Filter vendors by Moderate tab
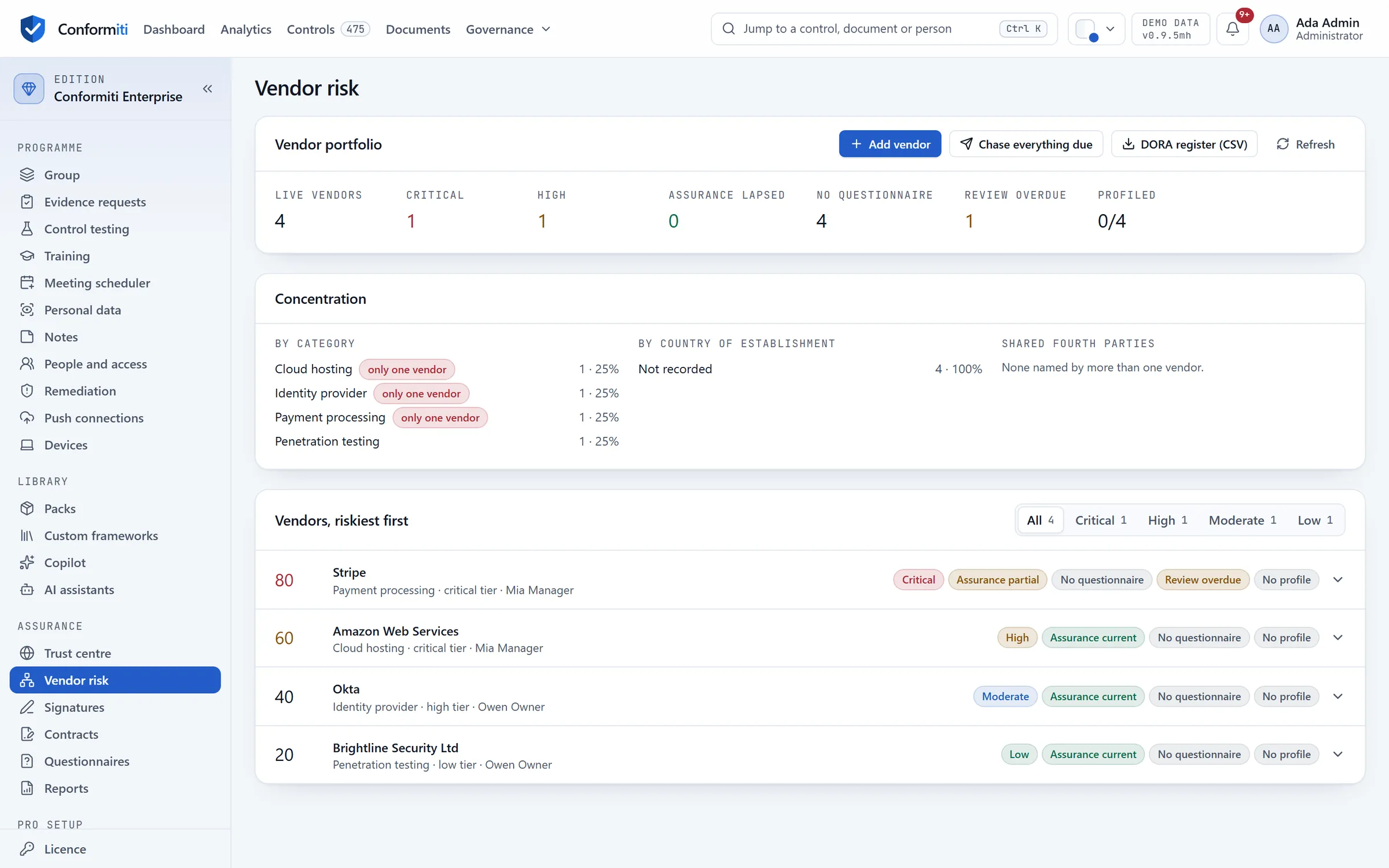Image resolution: width=1389 pixels, height=868 pixels. [x=1242, y=520]
